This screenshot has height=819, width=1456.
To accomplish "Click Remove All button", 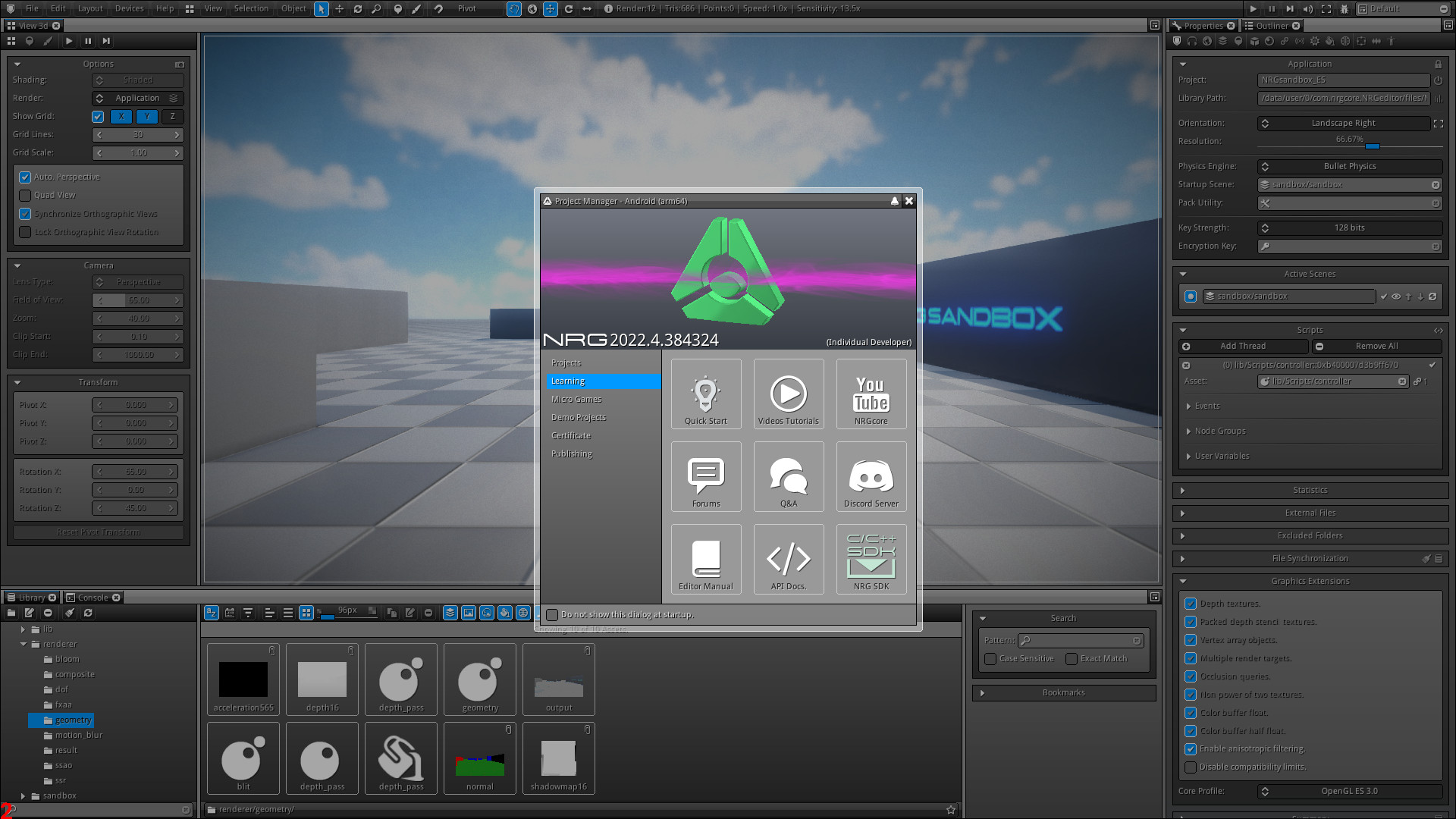I will click(1376, 347).
